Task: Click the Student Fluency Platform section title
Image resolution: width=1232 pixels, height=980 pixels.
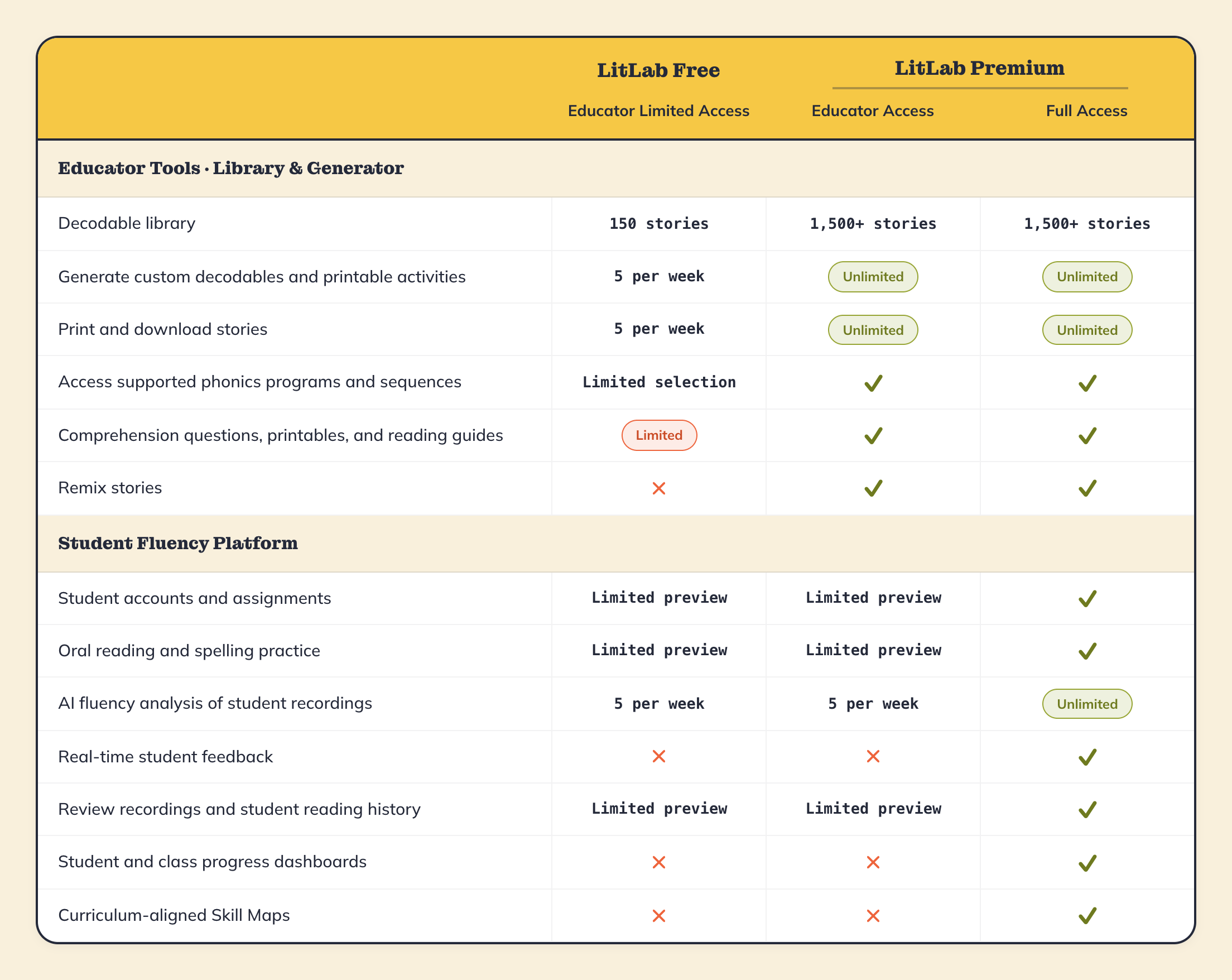Action: (178, 543)
